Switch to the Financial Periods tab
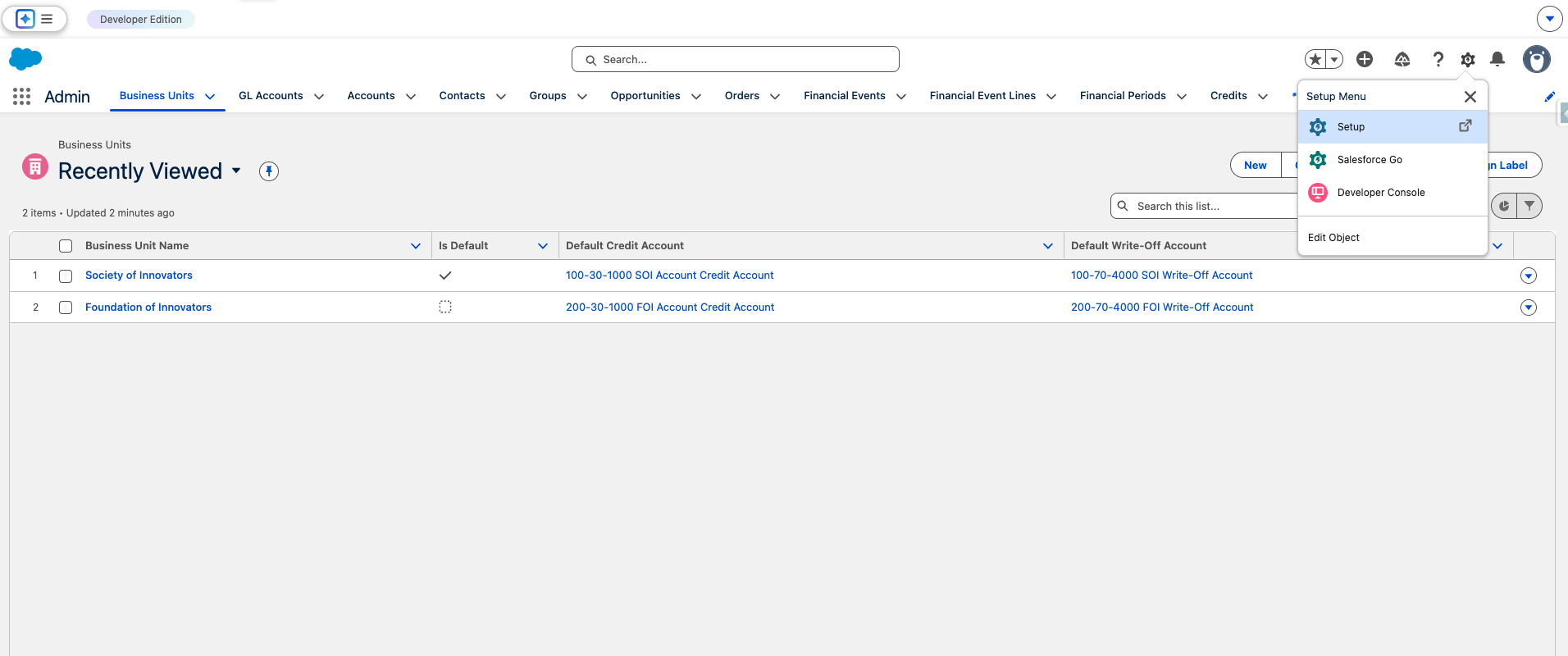Screen dimensions: 1568x656 1123,96
